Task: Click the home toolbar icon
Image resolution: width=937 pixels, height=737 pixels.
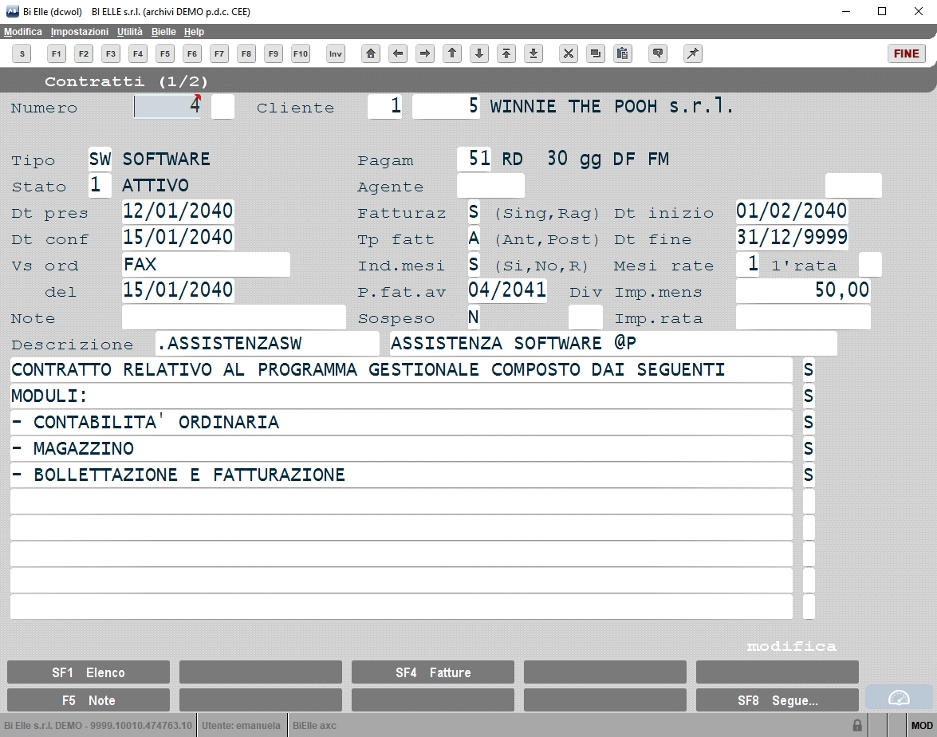Action: pos(370,54)
